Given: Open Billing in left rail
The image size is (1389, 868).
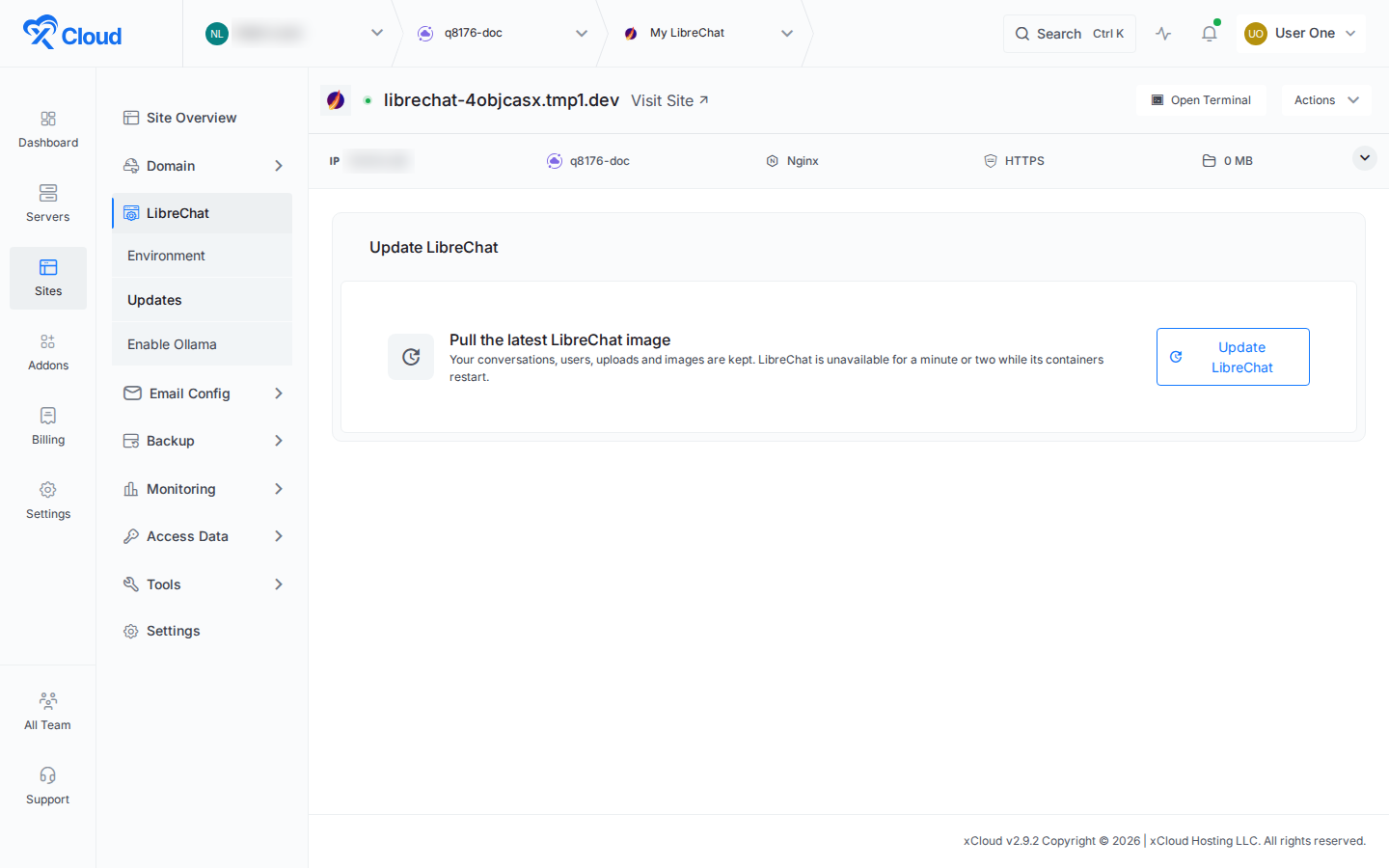Looking at the screenshot, I should [48, 426].
